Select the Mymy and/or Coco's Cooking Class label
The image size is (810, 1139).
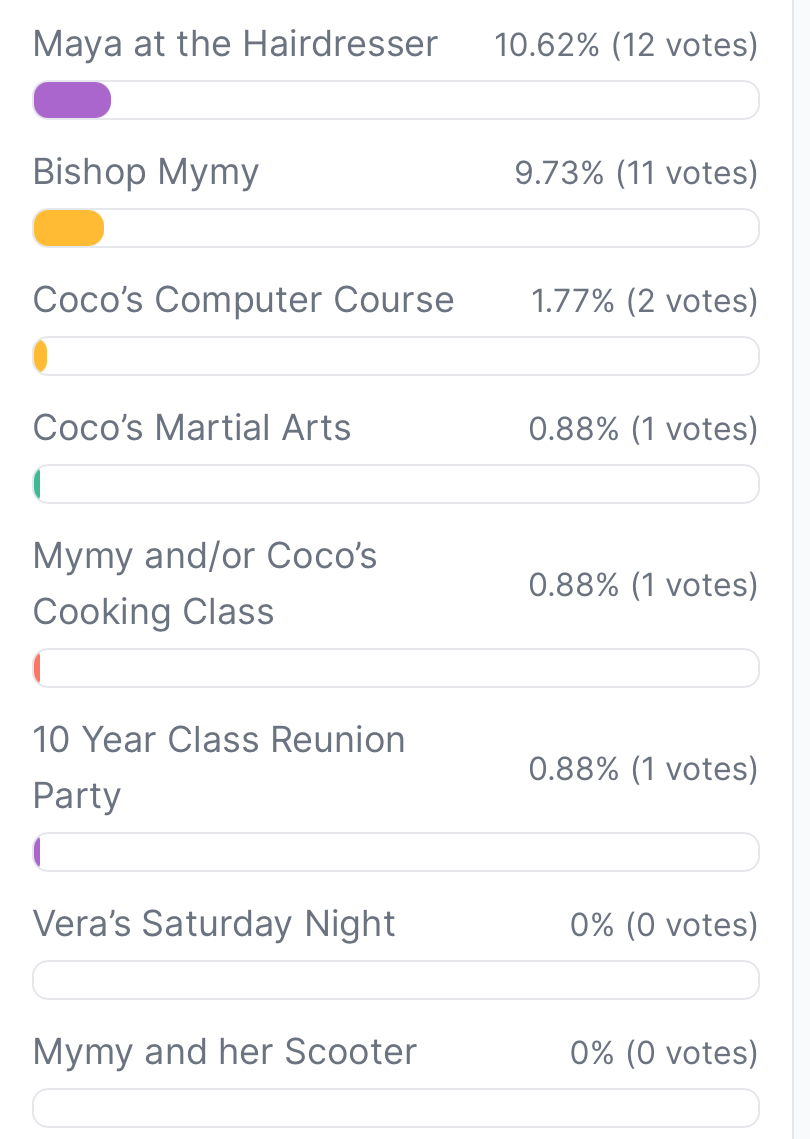pyautogui.click(x=205, y=583)
